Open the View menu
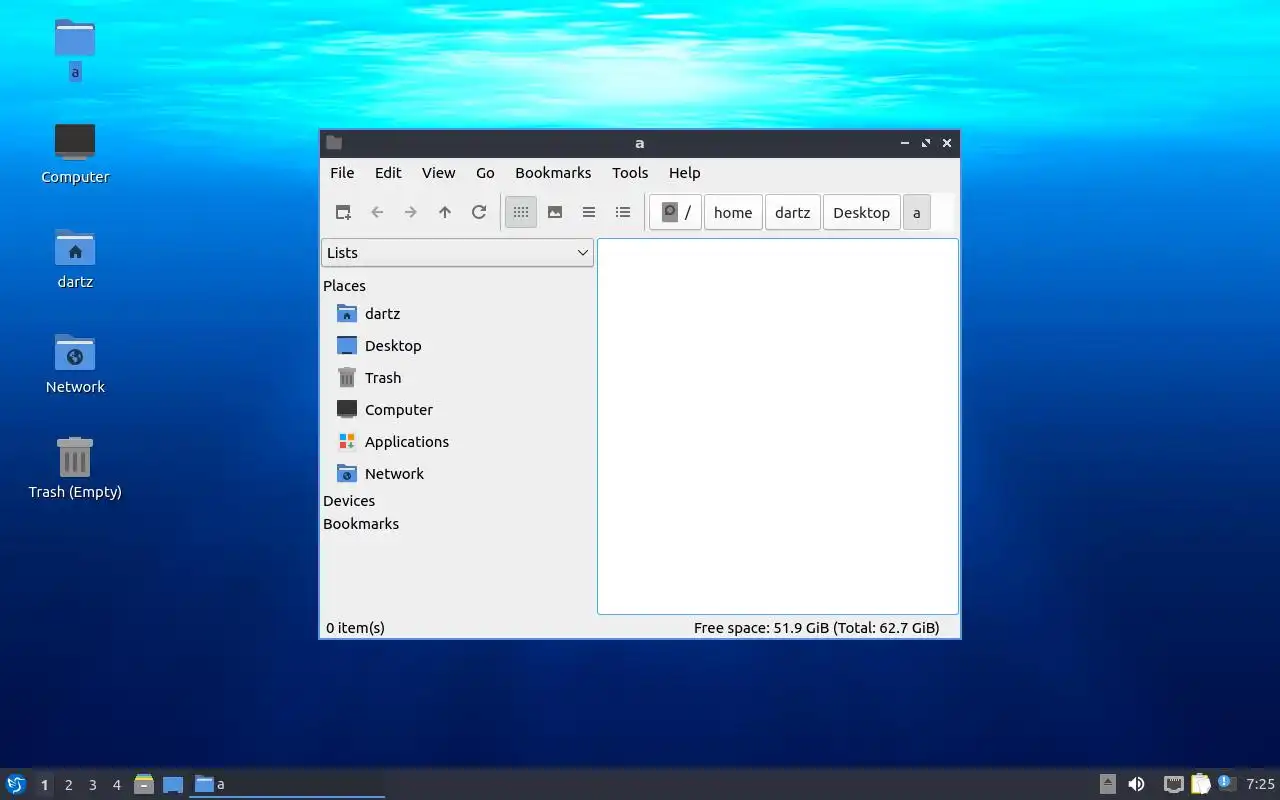This screenshot has height=800, width=1280. [x=438, y=173]
